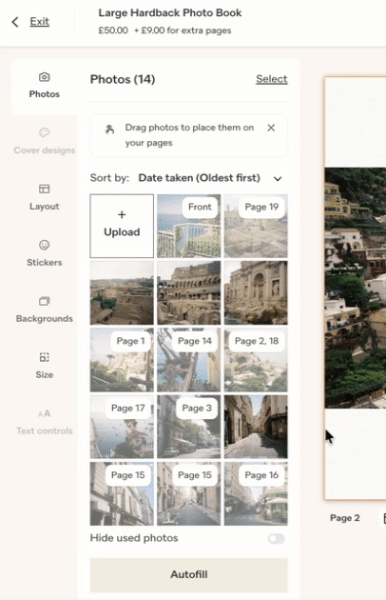Viewport: 386px width, 600px height.
Task: Click the Large Hardback Photo Book title
Action: pyautogui.click(x=170, y=13)
